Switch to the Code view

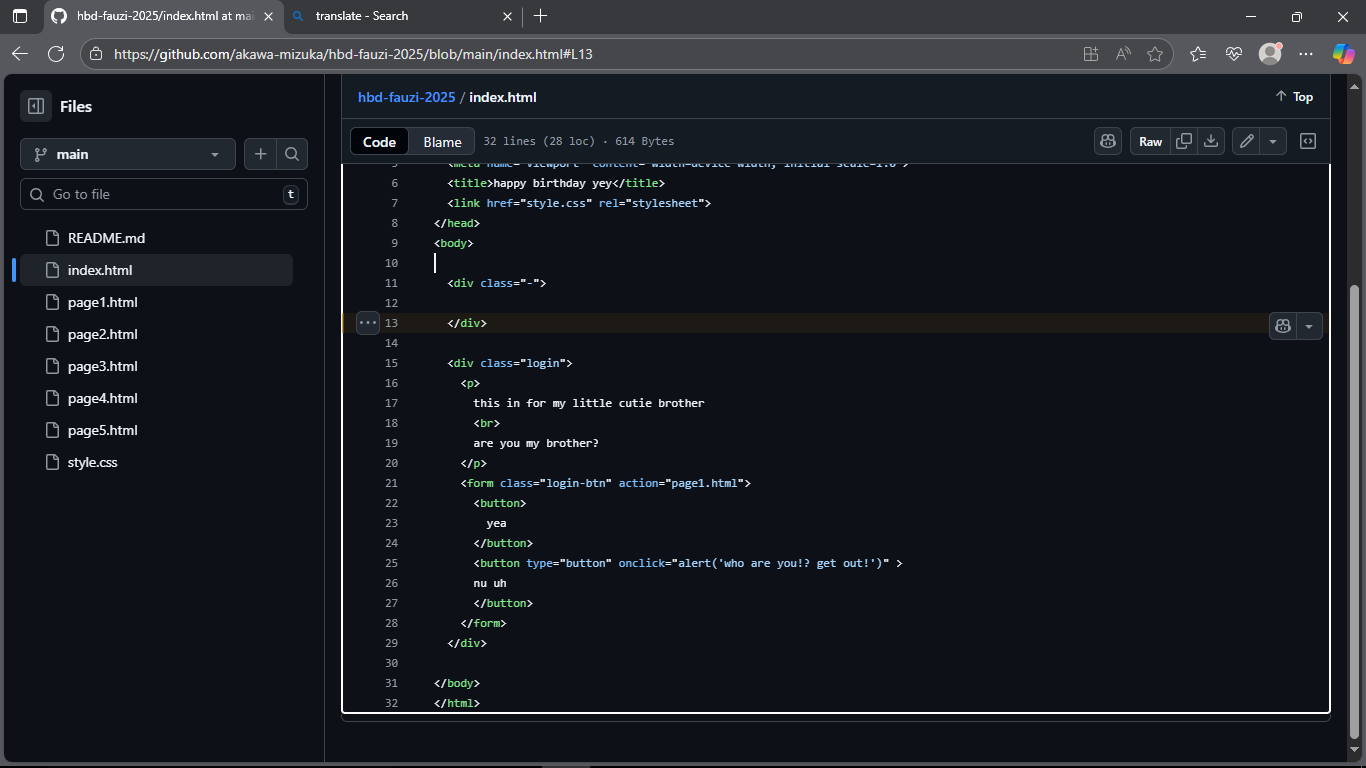[x=379, y=142]
